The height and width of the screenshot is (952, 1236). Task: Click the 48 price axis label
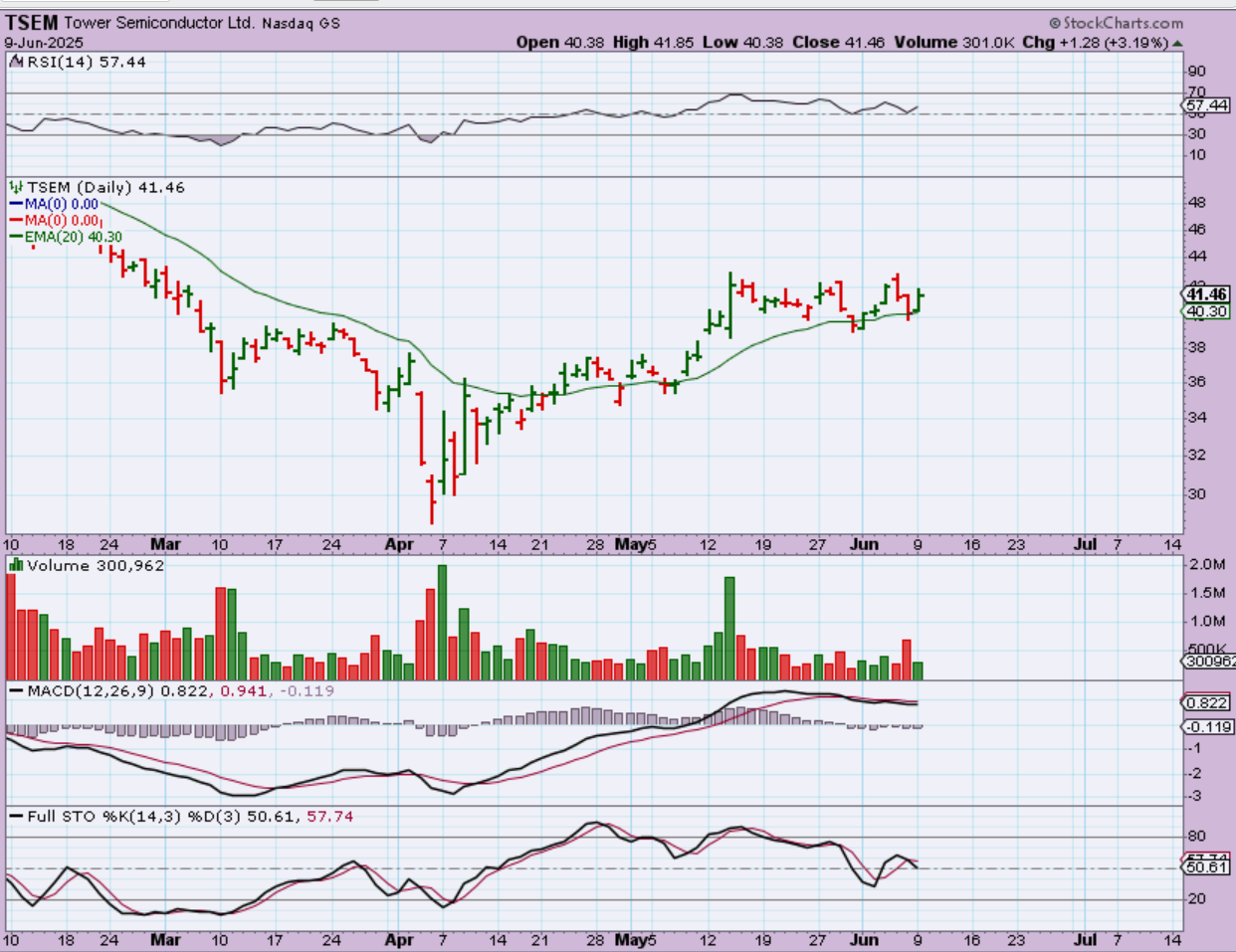click(1196, 202)
